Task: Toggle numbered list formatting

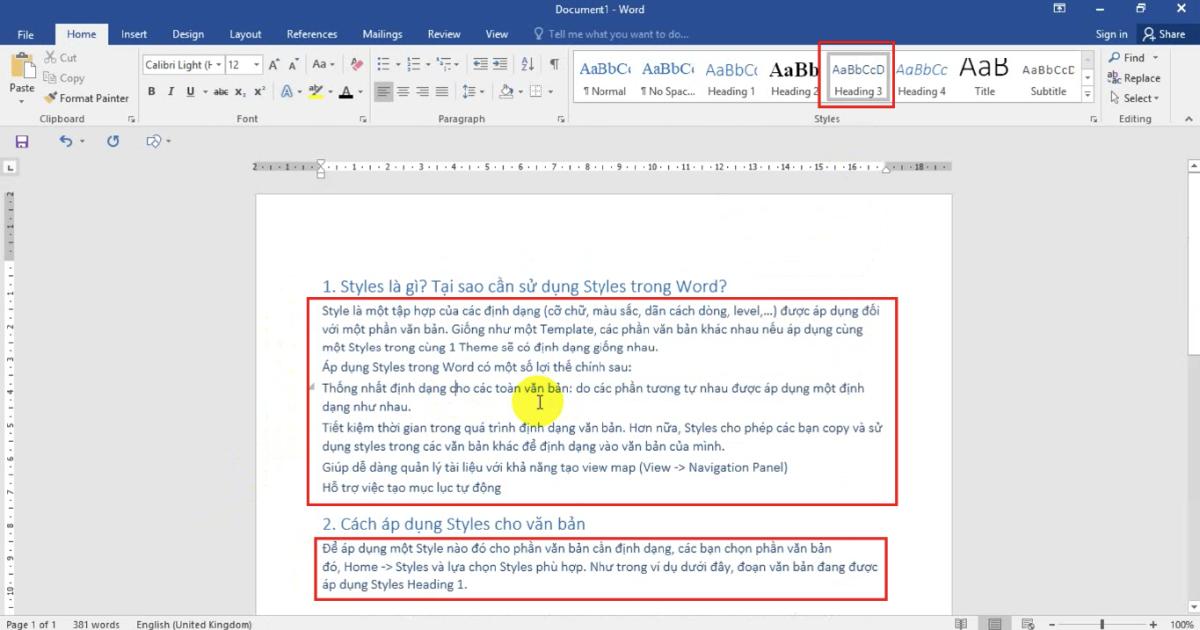Action: click(x=413, y=63)
